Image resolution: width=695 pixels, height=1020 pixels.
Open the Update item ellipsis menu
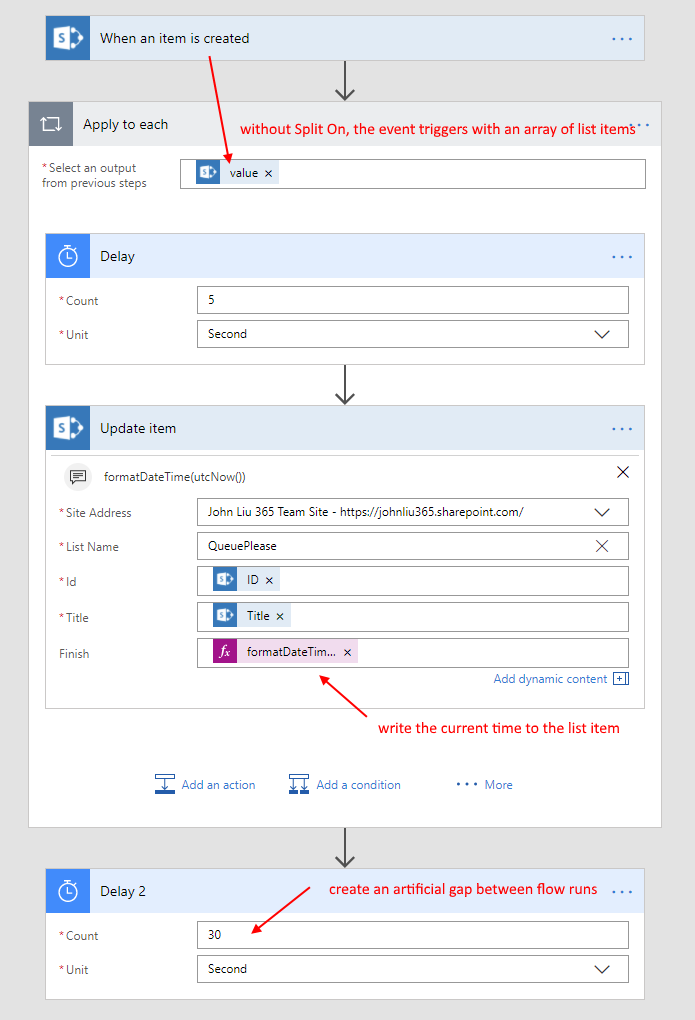click(622, 428)
